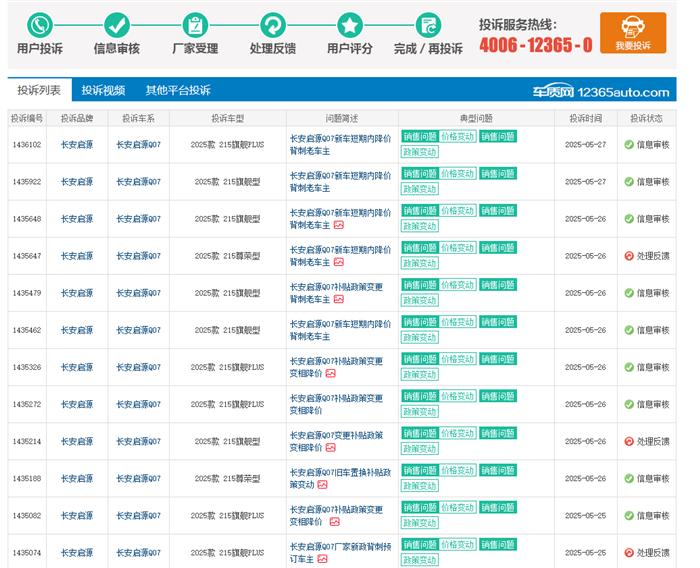The image size is (700, 568).
Task: Click the orange 我要投诉 button
Action: pos(633,33)
